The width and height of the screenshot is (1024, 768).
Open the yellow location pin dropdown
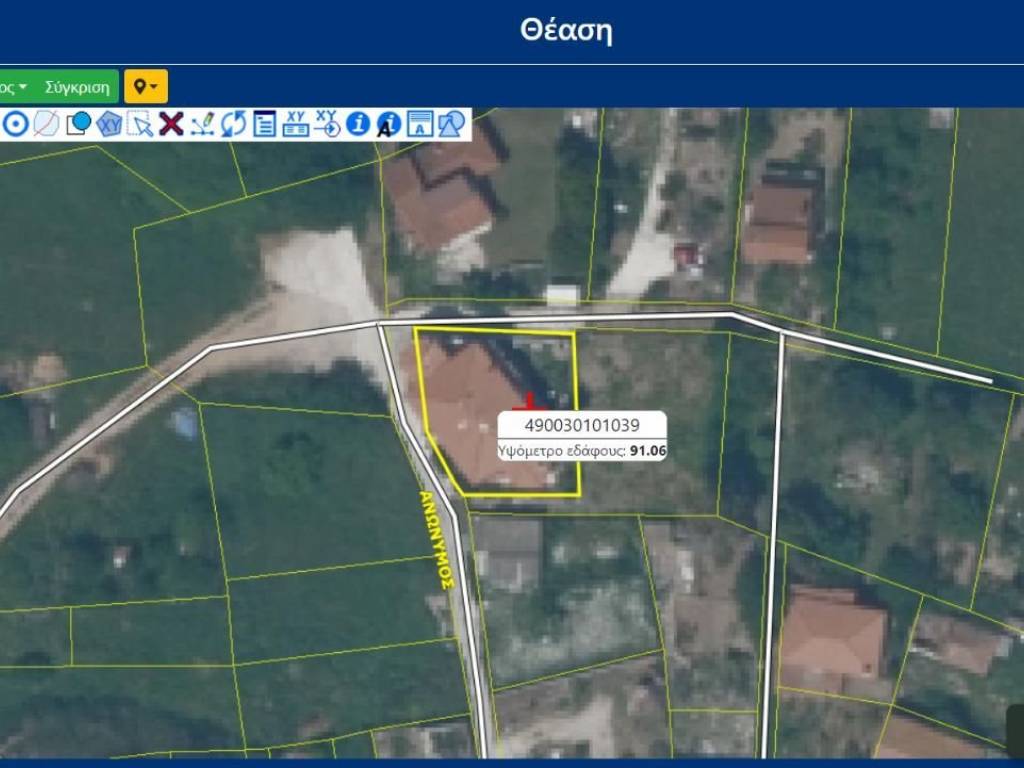point(146,87)
